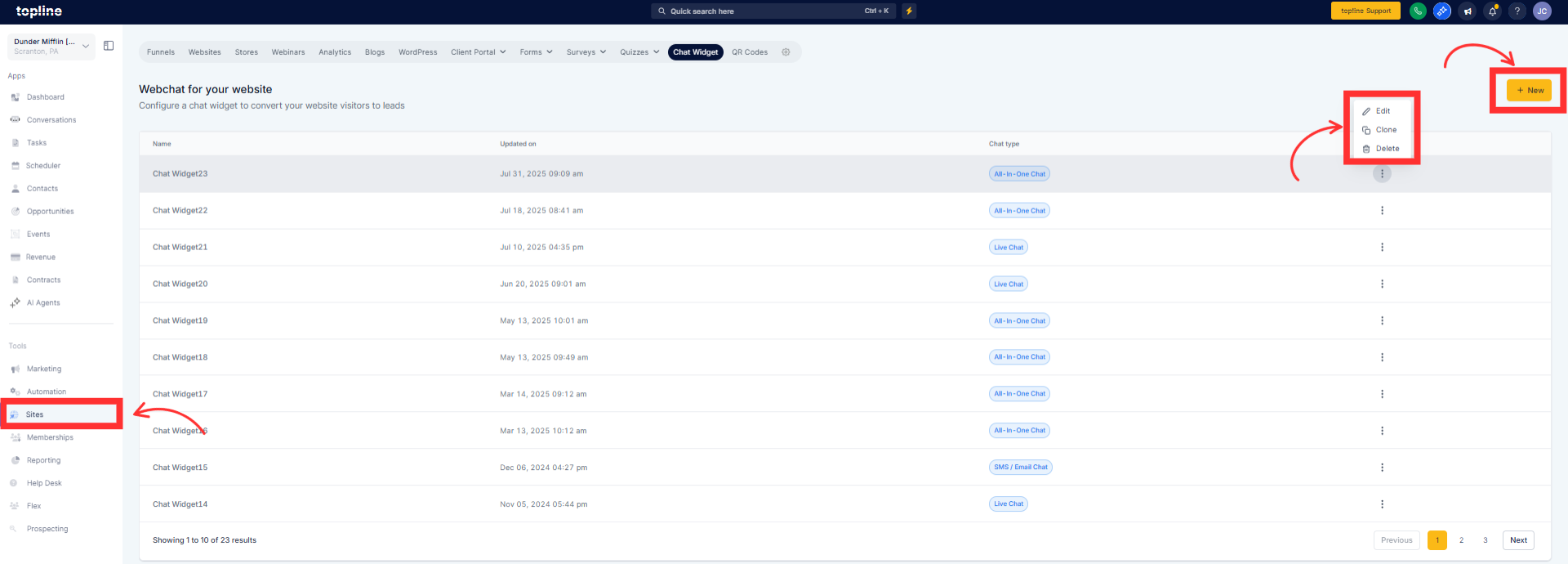Expand the Surveys dropdown

pyautogui.click(x=586, y=52)
